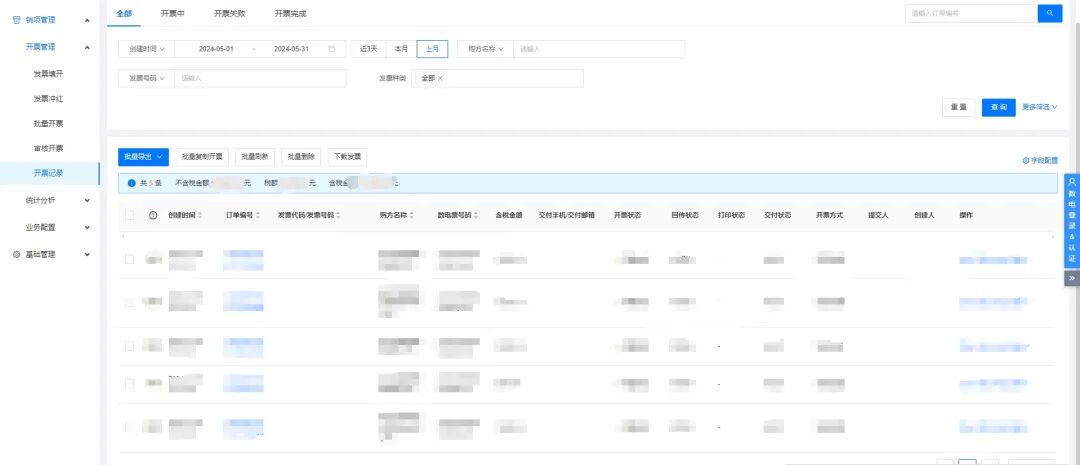Remove the 全部 tag in 发票种类

pos(440,79)
